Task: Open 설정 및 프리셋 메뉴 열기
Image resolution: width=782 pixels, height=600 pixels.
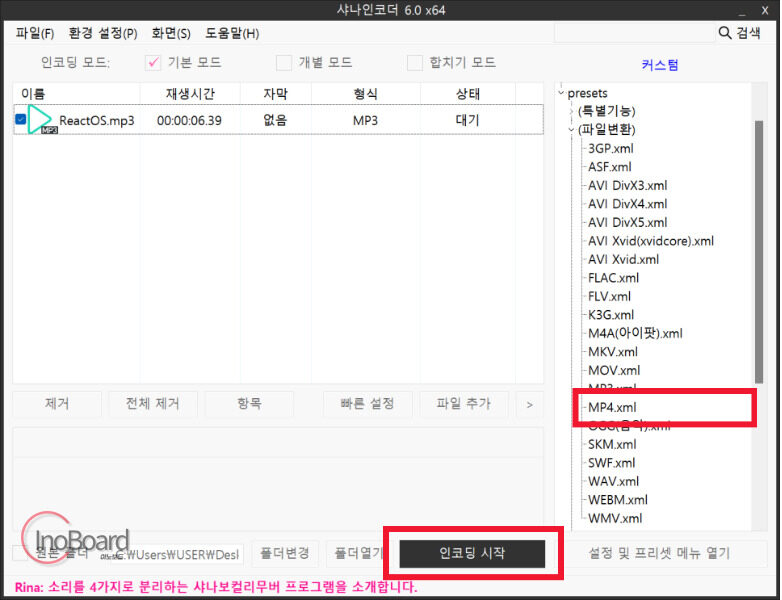Action: pyautogui.click(x=659, y=553)
